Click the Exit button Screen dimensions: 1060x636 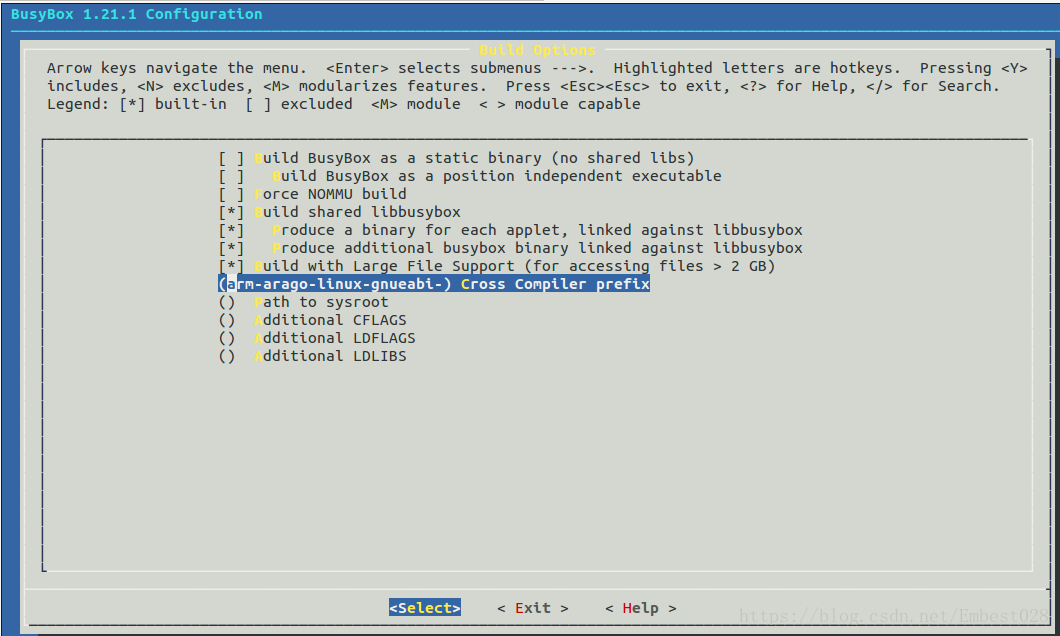point(533,608)
